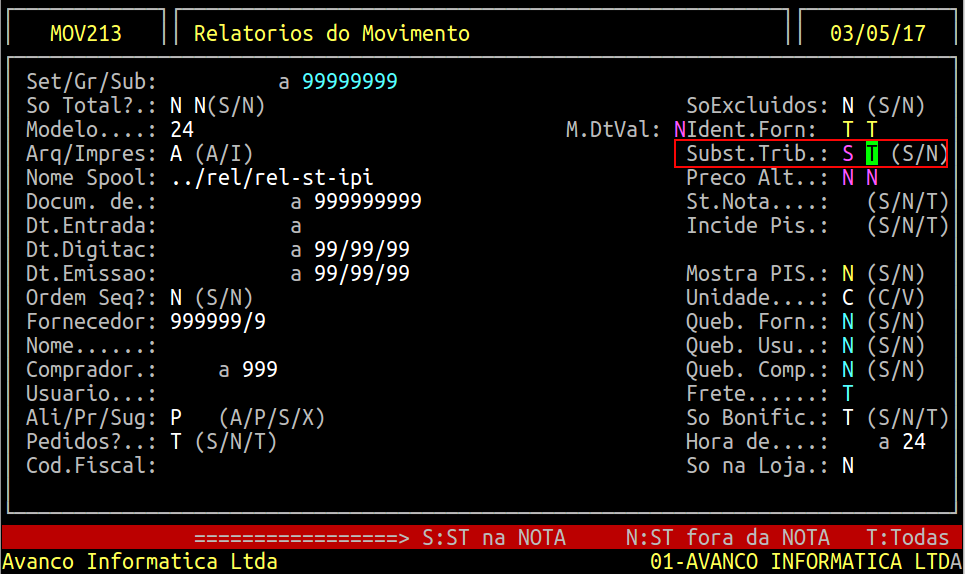Click the T:Todas hint in red bar
Image resolution: width=965 pixels, height=574 pixels.
tap(908, 538)
